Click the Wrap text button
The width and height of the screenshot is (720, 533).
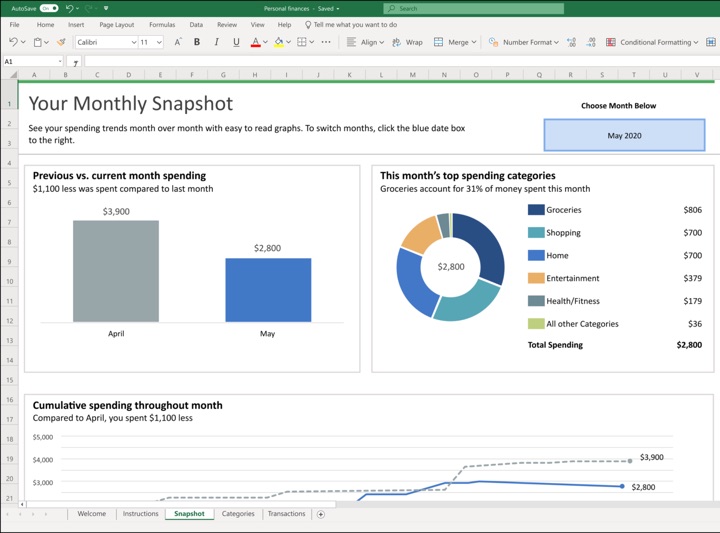(x=408, y=42)
